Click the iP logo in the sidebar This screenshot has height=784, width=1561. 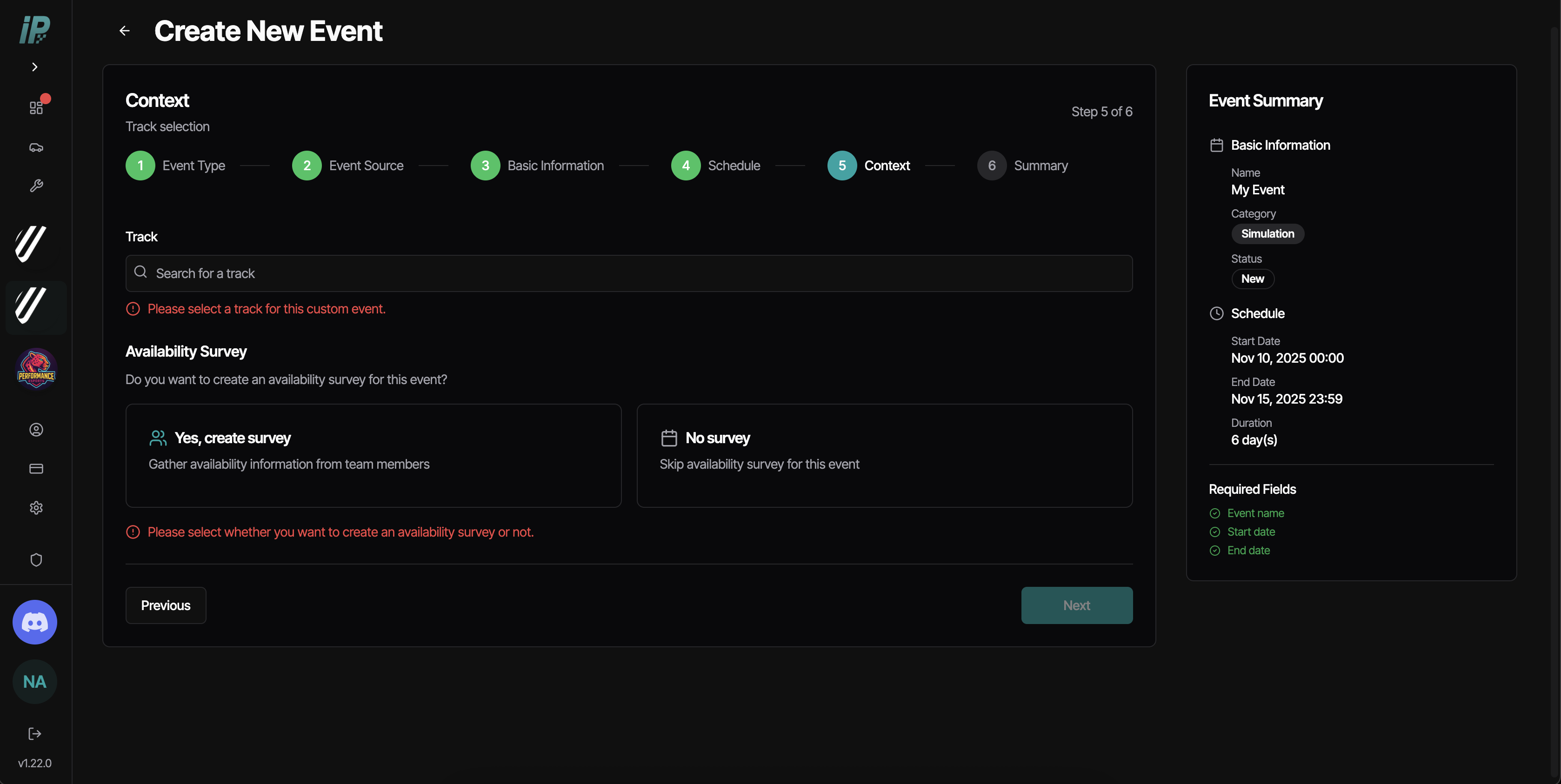tap(35, 30)
